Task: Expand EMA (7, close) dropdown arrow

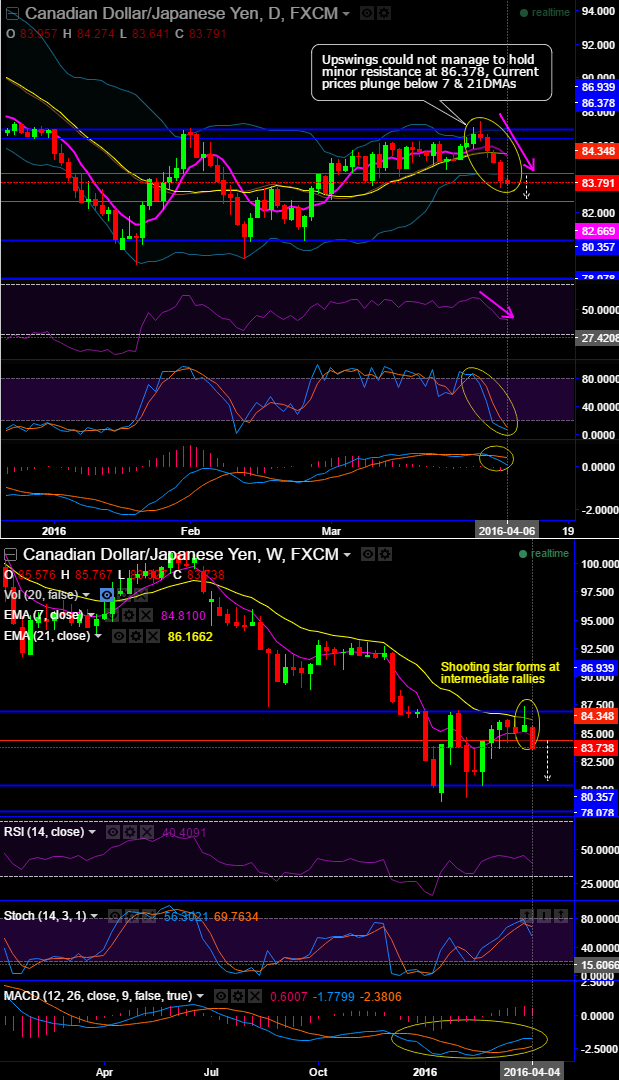Action: [89, 615]
